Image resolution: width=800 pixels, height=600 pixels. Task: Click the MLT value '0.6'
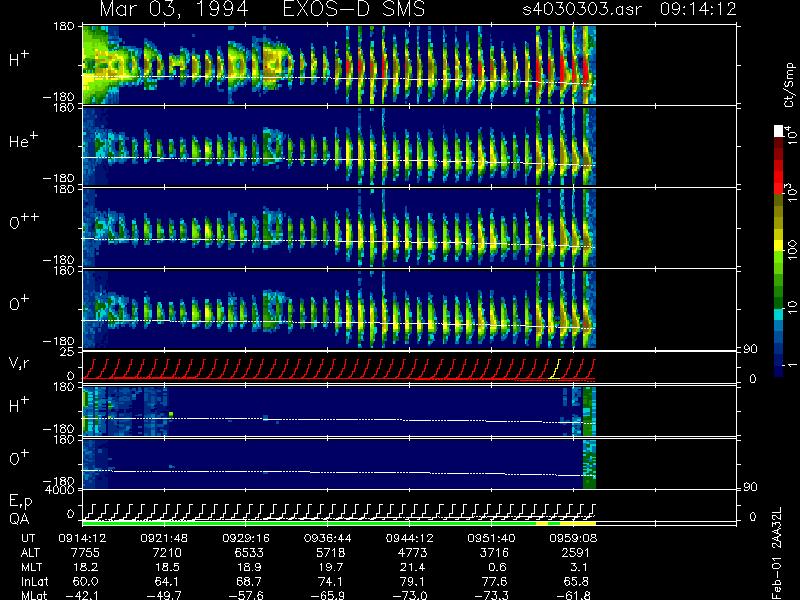pyautogui.click(x=499, y=567)
